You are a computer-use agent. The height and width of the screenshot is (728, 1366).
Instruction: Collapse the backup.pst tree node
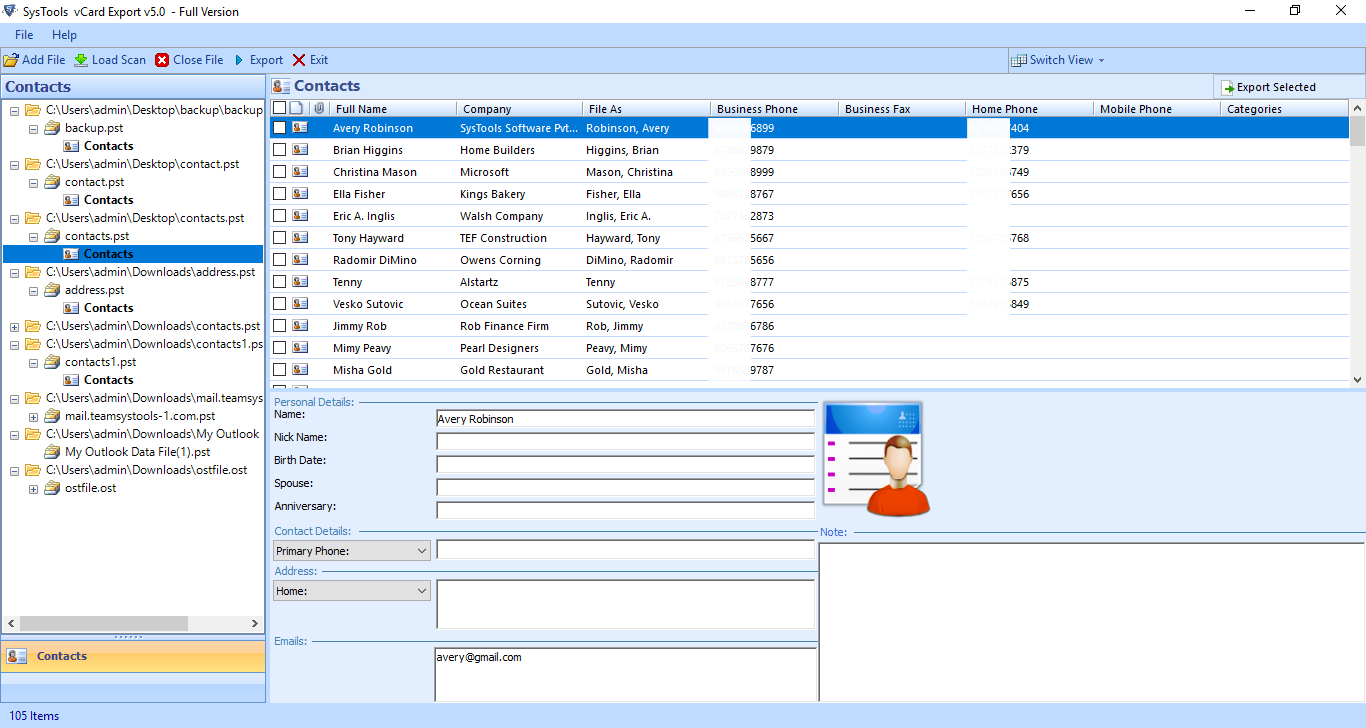tap(33, 127)
